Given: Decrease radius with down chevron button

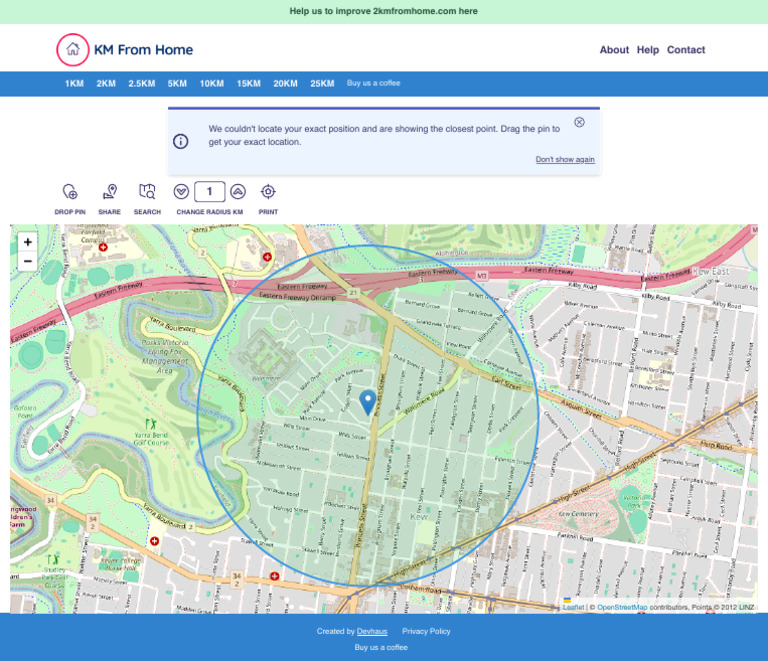Looking at the screenshot, I should pos(181,191).
